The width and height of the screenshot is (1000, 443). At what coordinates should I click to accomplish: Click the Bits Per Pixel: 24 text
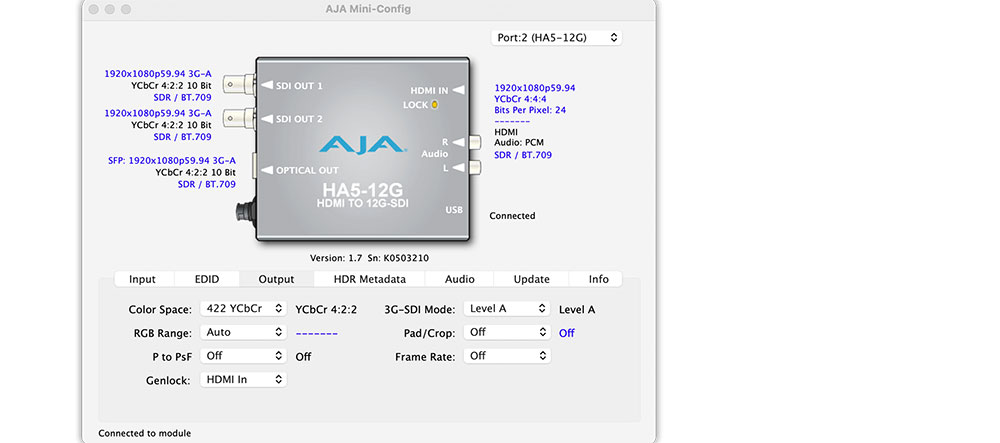click(530, 110)
